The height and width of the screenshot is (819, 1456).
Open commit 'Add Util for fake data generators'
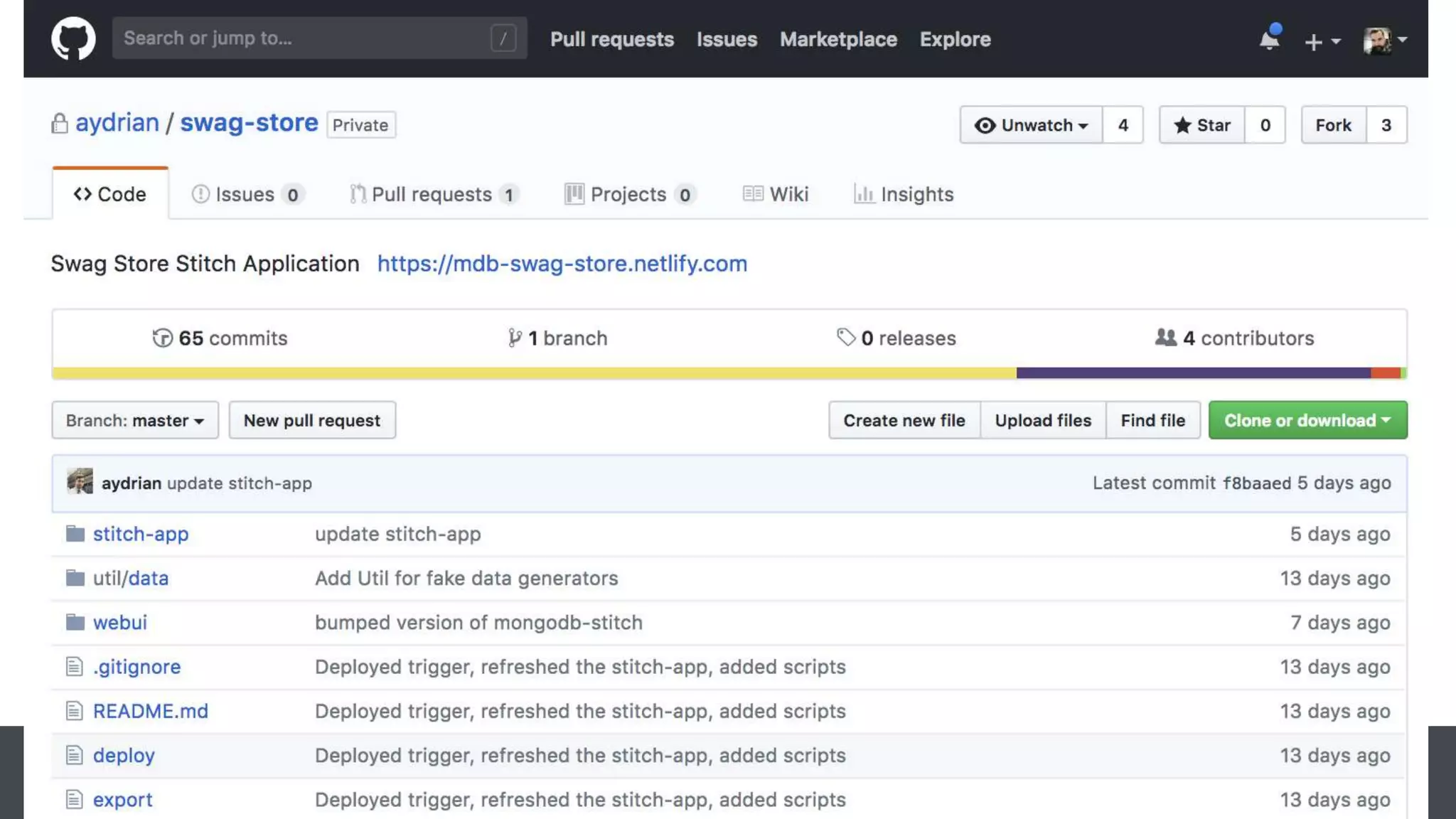coord(466,578)
